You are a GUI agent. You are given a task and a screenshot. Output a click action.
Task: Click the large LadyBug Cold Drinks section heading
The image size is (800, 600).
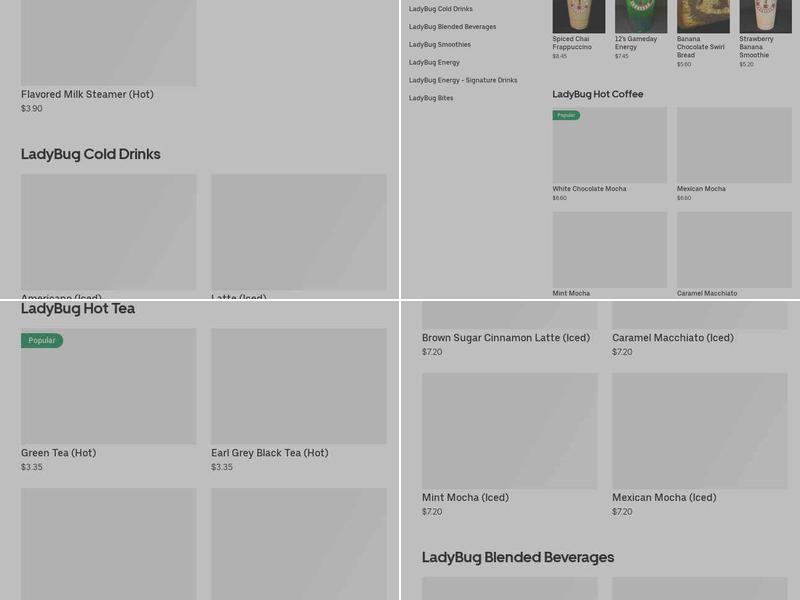91,154
